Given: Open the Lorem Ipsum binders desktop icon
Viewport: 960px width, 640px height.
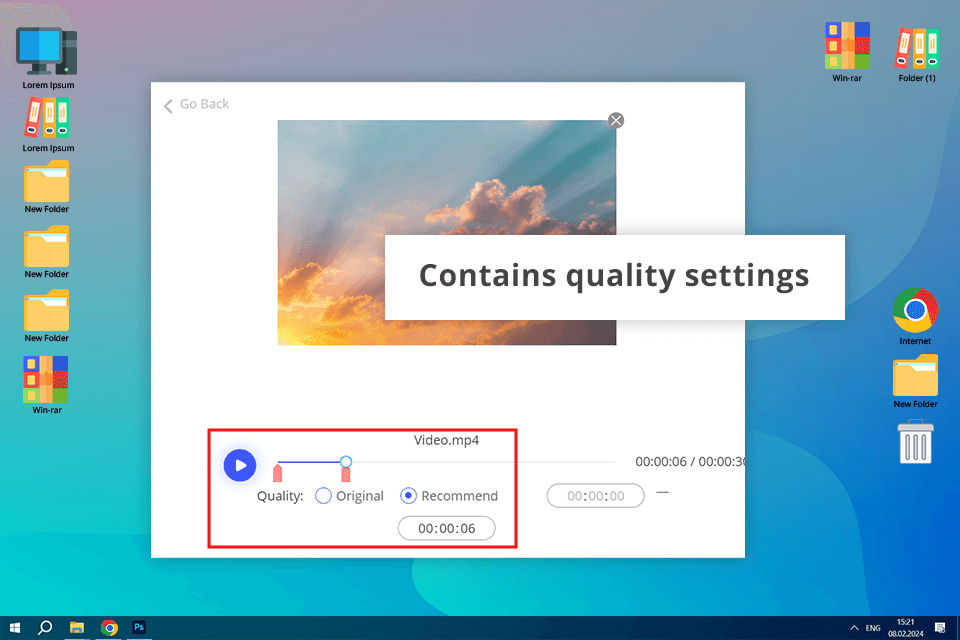Looking at the screenshot, I should 48,125.
